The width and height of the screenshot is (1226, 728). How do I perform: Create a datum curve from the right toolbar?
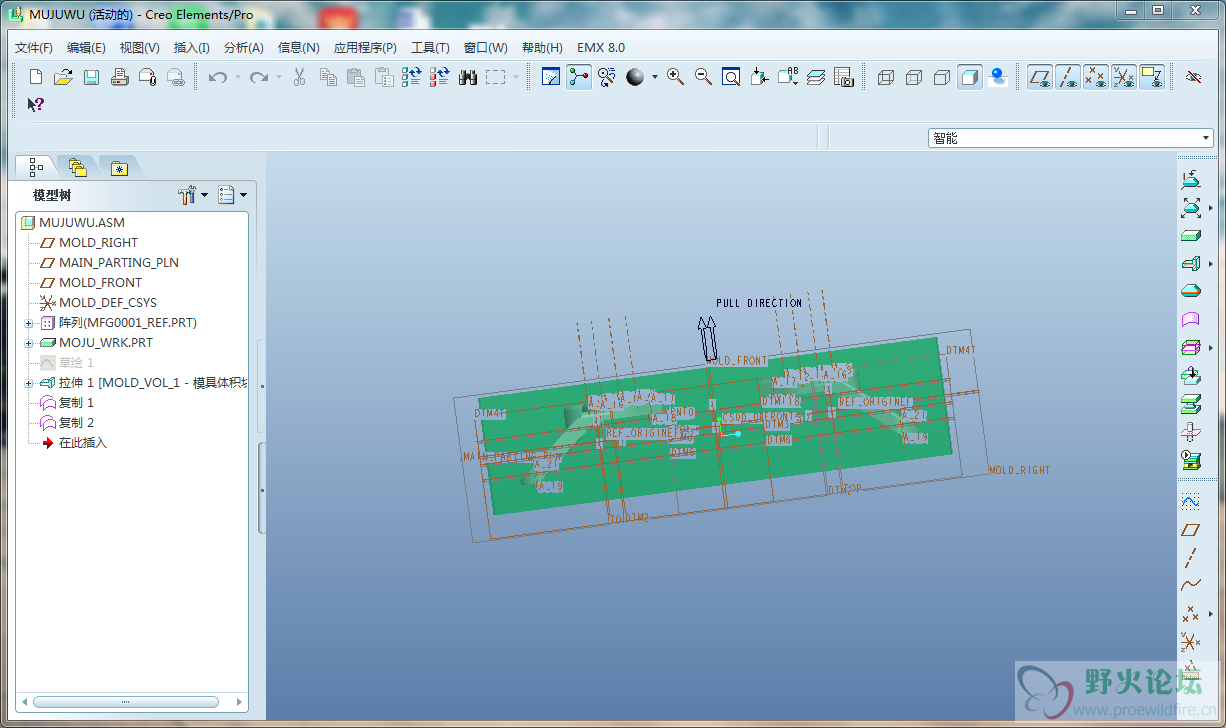(x=1190, y=585)
